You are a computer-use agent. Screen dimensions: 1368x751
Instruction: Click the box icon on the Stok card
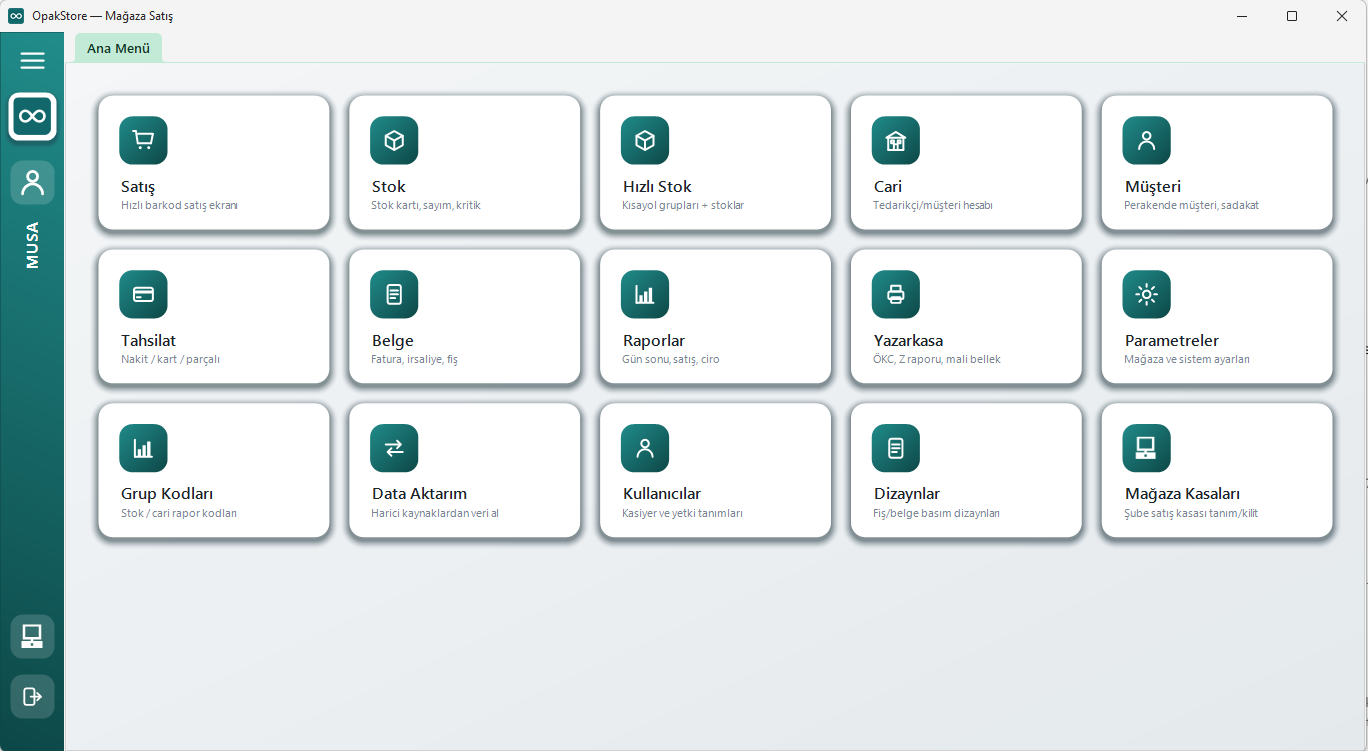[394, 141]
